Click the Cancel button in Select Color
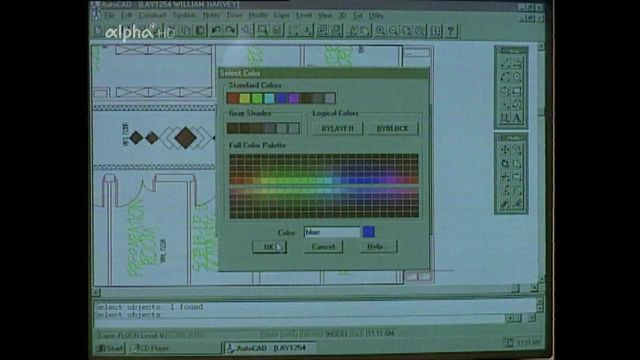The height and width of the screenshot is (360, 640). tap(323, 247)
